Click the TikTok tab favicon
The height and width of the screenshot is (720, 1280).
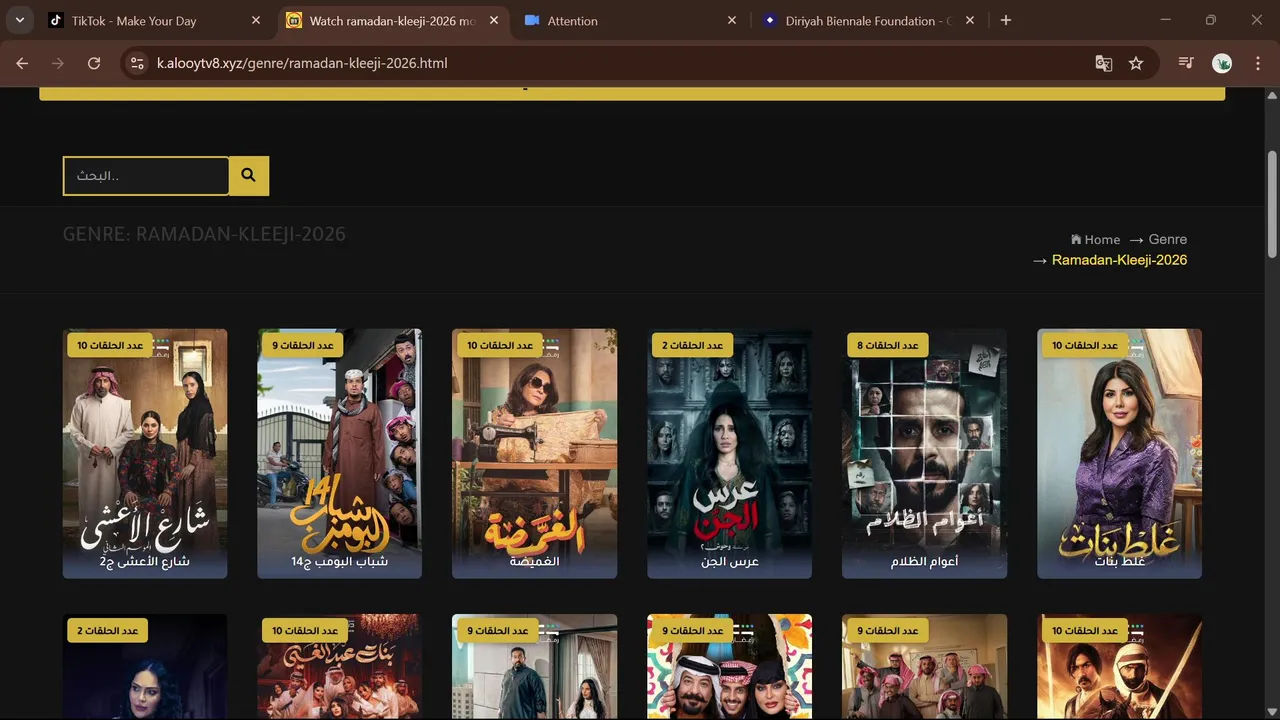click(56, 20)
